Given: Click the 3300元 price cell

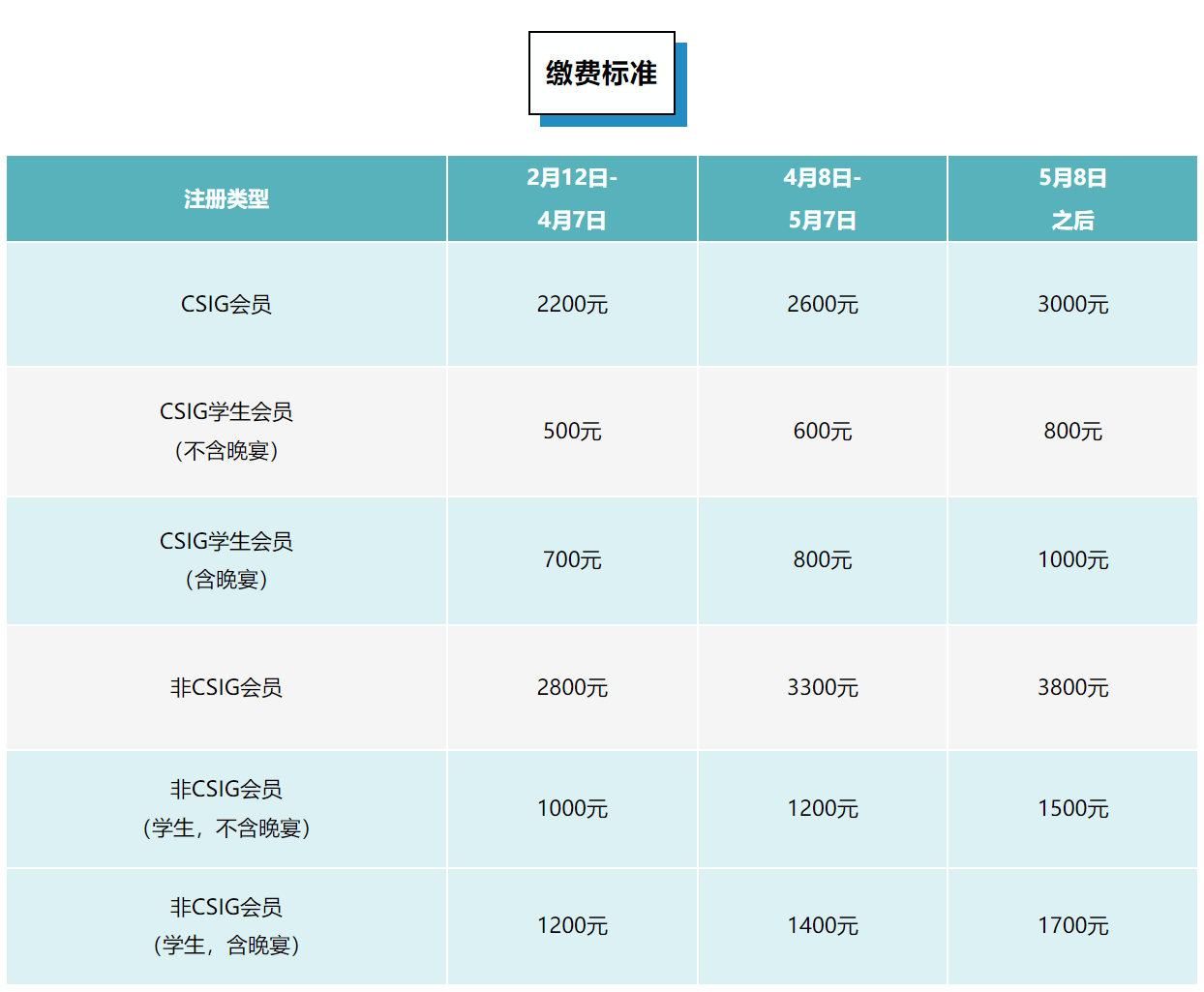Looking at the screenshot, I should click(x=823, y=687).
